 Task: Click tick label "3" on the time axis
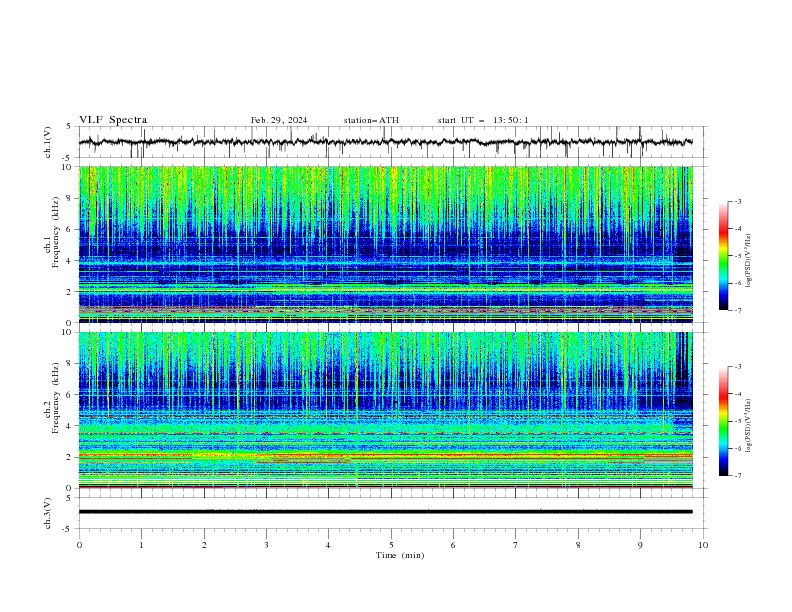pyautogui.click(x=266, y=545)
